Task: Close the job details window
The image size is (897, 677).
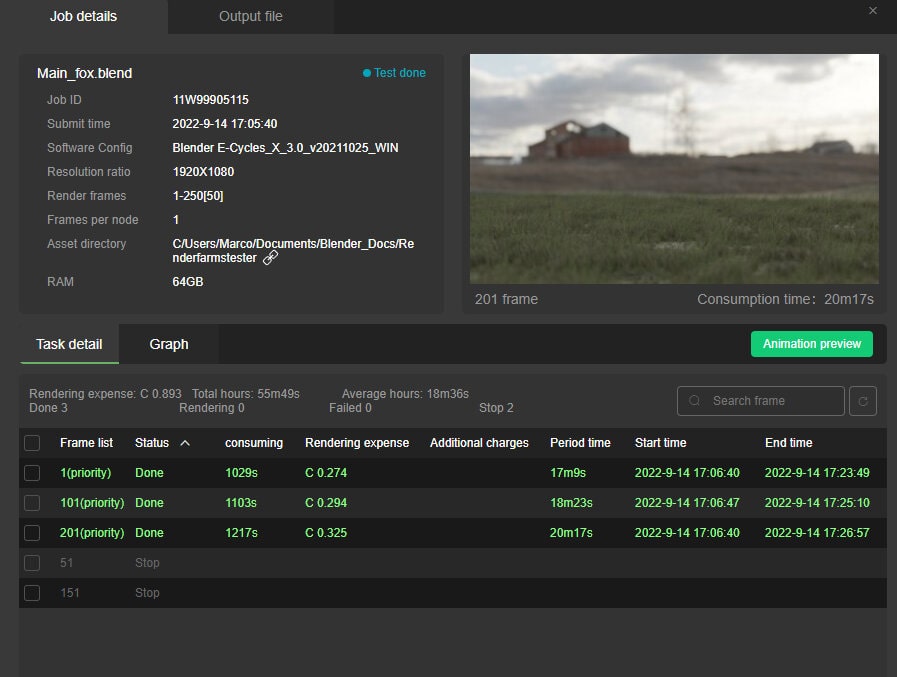Action: pyautogui.click(x=872, y=10)
